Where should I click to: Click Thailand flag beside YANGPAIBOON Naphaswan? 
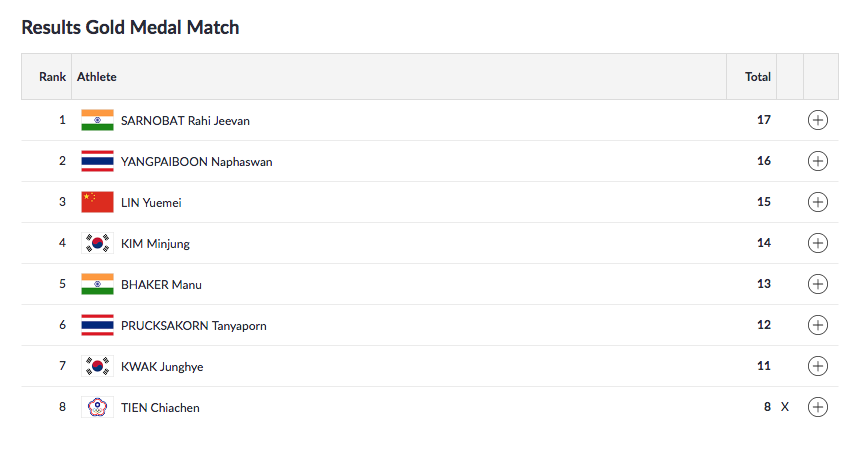pyautogui.click(x=97, y=161)
